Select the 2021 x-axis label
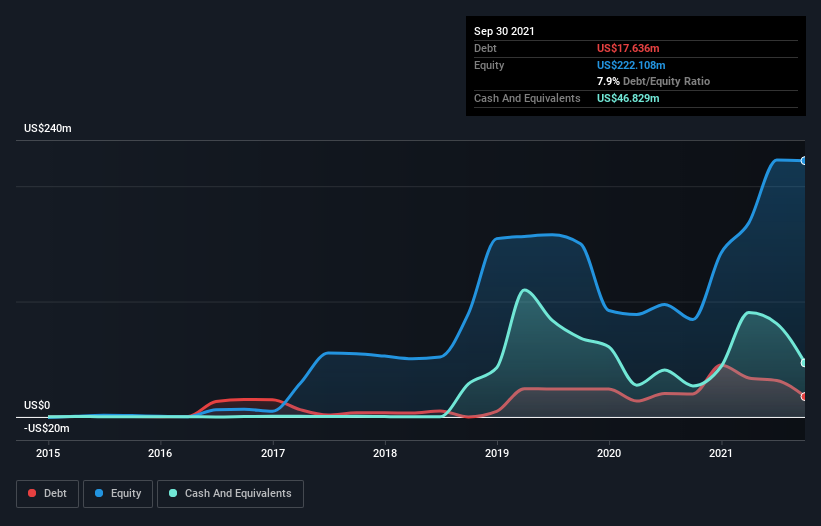This screenshot has height=526, width=821. coord(721,453)
